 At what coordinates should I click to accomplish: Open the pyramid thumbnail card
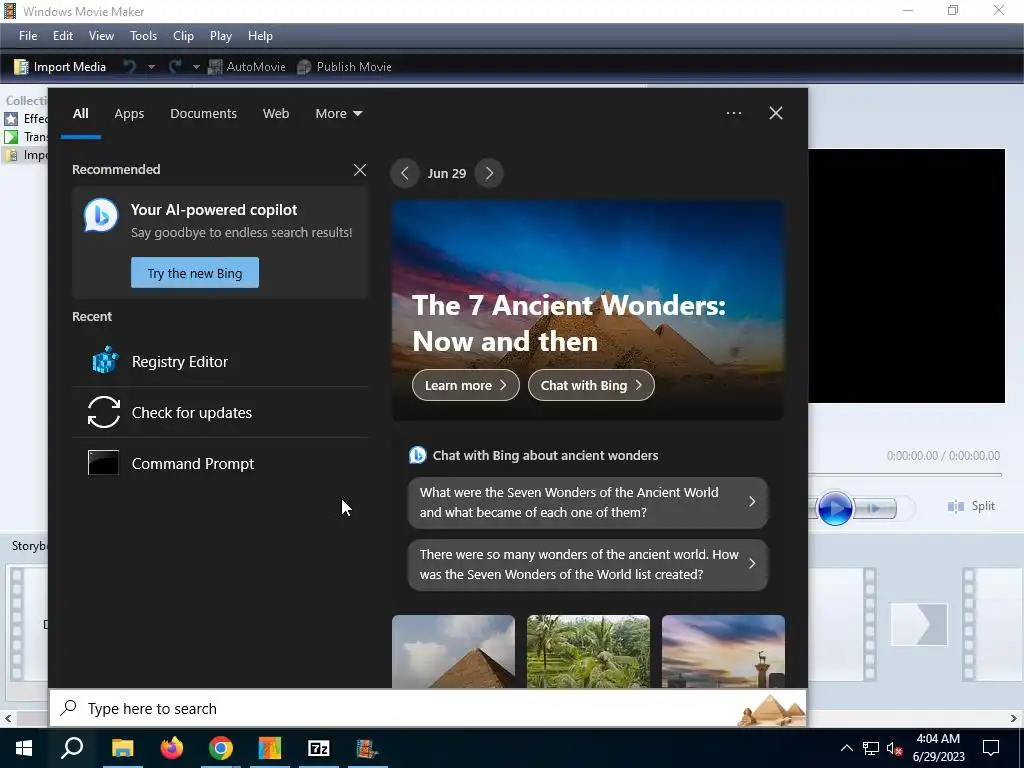tap(453, 651)
